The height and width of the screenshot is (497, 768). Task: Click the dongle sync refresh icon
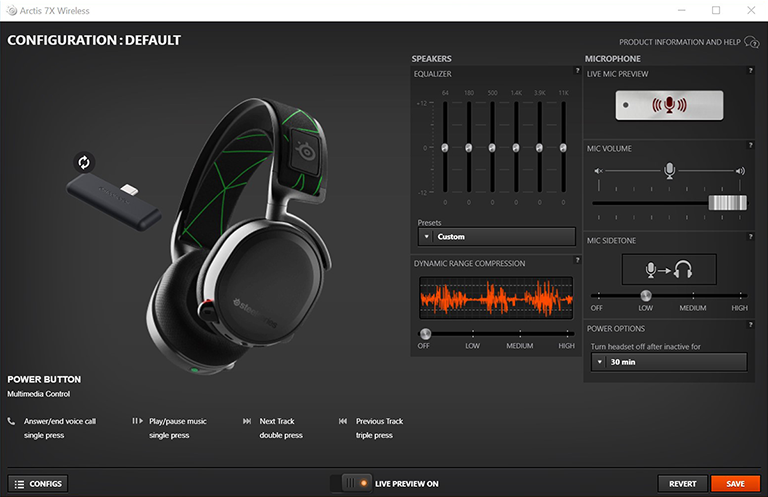(84, 162)
